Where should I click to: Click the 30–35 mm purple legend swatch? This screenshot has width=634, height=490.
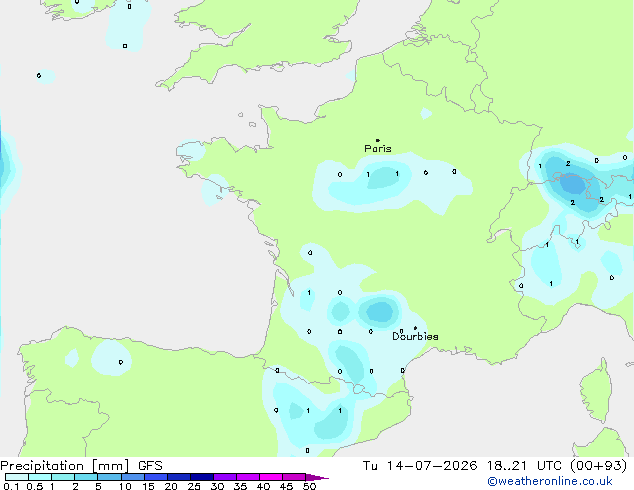coord(225,477)
